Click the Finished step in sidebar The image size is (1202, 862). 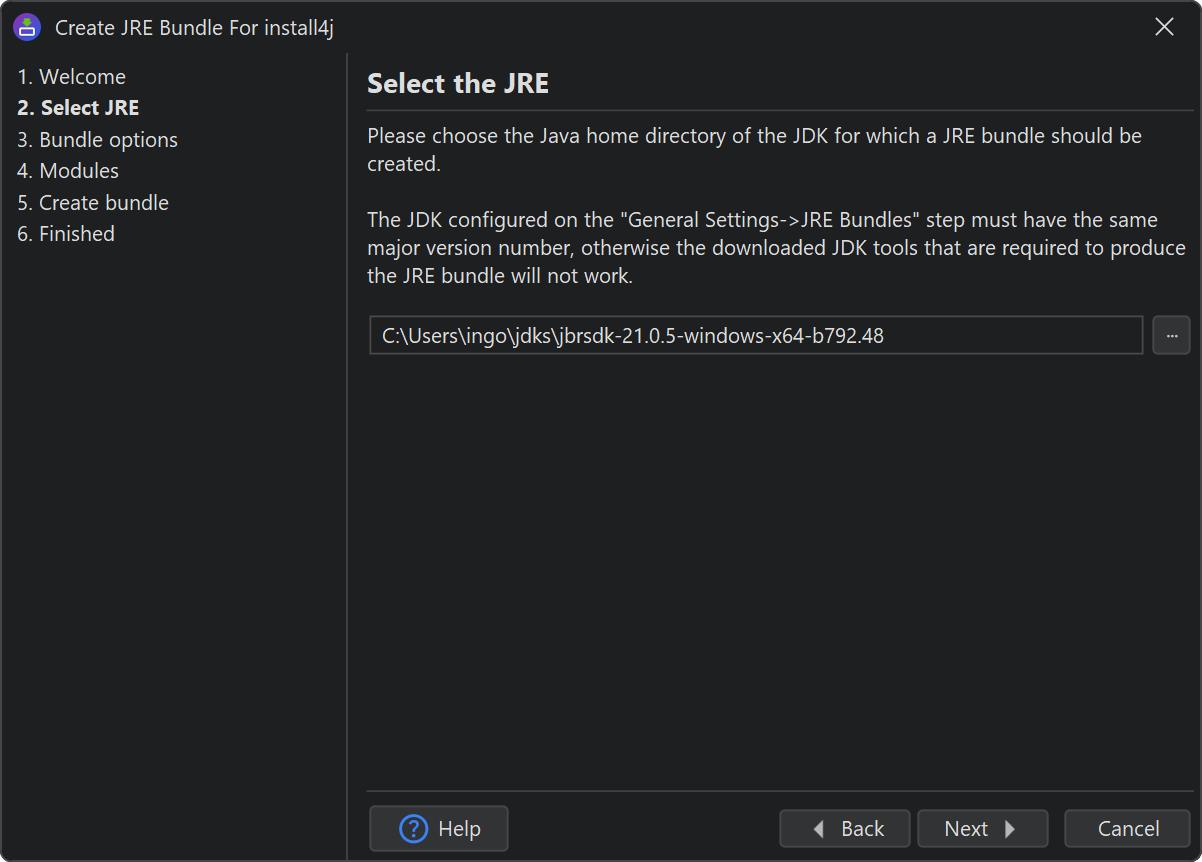[66, 234]
